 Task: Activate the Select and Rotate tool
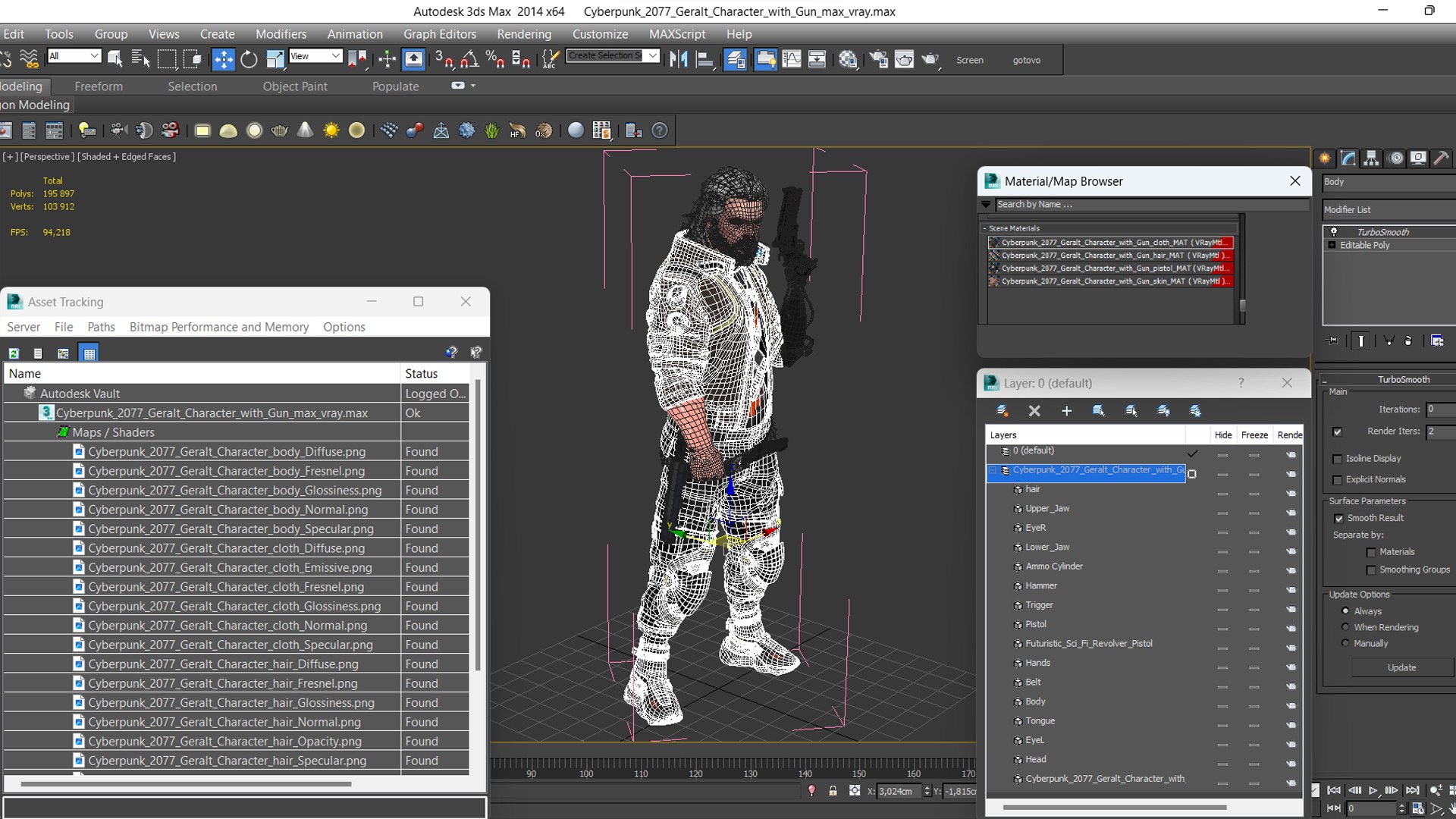coord(249,59)
